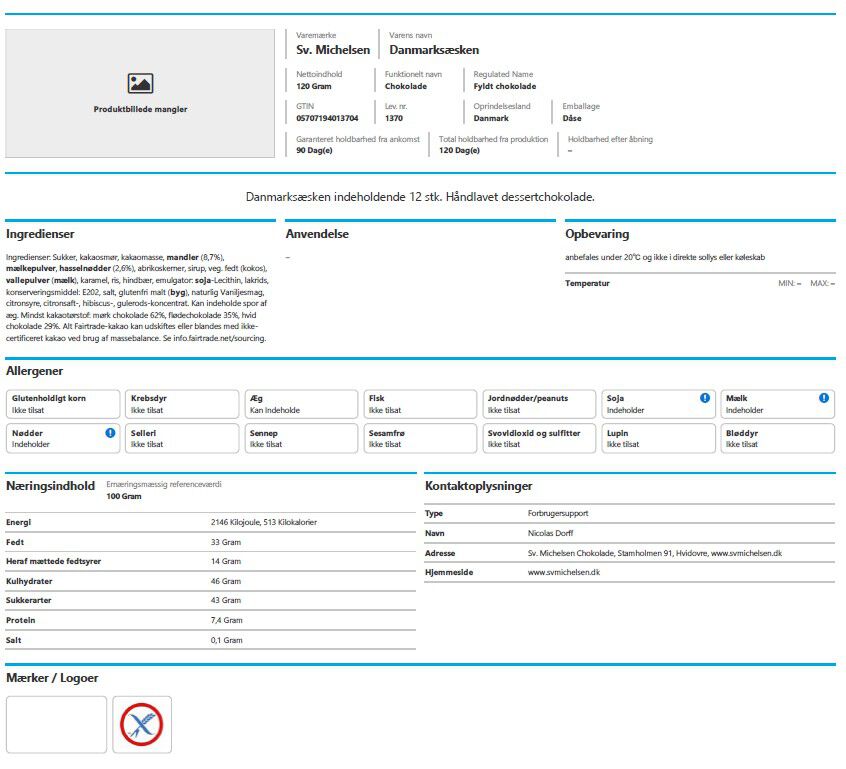Select the Lev. nr. value "1370"
Viewport: 846px width, 769px height.
pyautogui.click(x=394, y=118)
